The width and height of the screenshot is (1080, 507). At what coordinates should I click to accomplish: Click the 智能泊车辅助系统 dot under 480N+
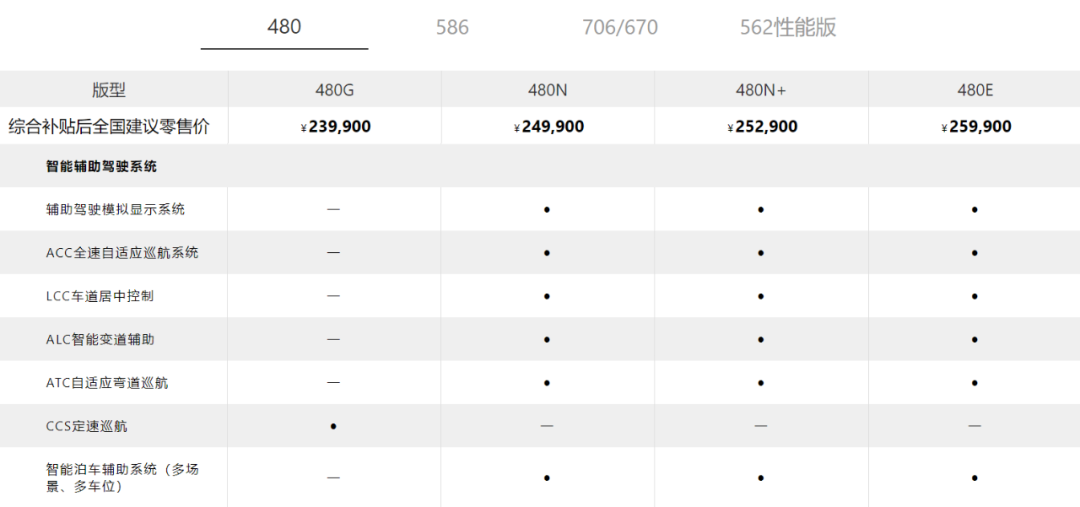(x=760, y=477)
